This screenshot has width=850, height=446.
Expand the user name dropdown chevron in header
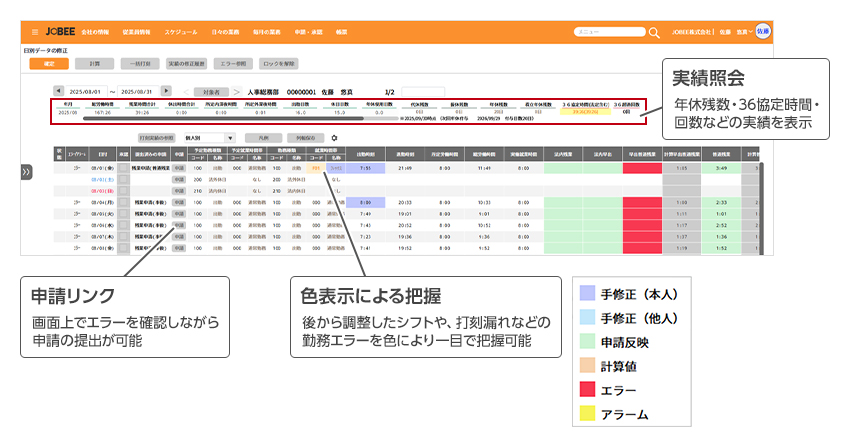(750, 32)
